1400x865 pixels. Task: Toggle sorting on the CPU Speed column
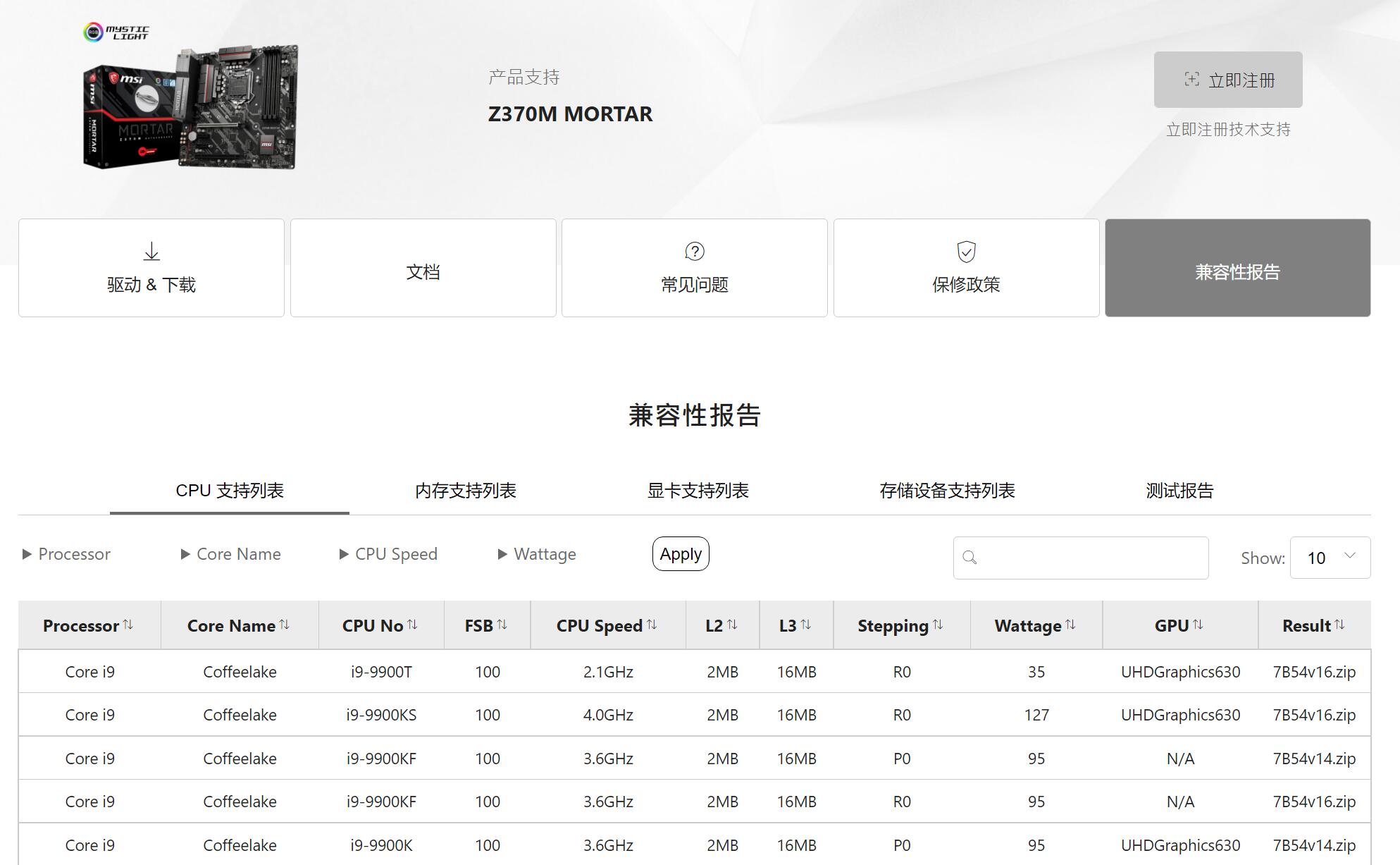(652, 624)
